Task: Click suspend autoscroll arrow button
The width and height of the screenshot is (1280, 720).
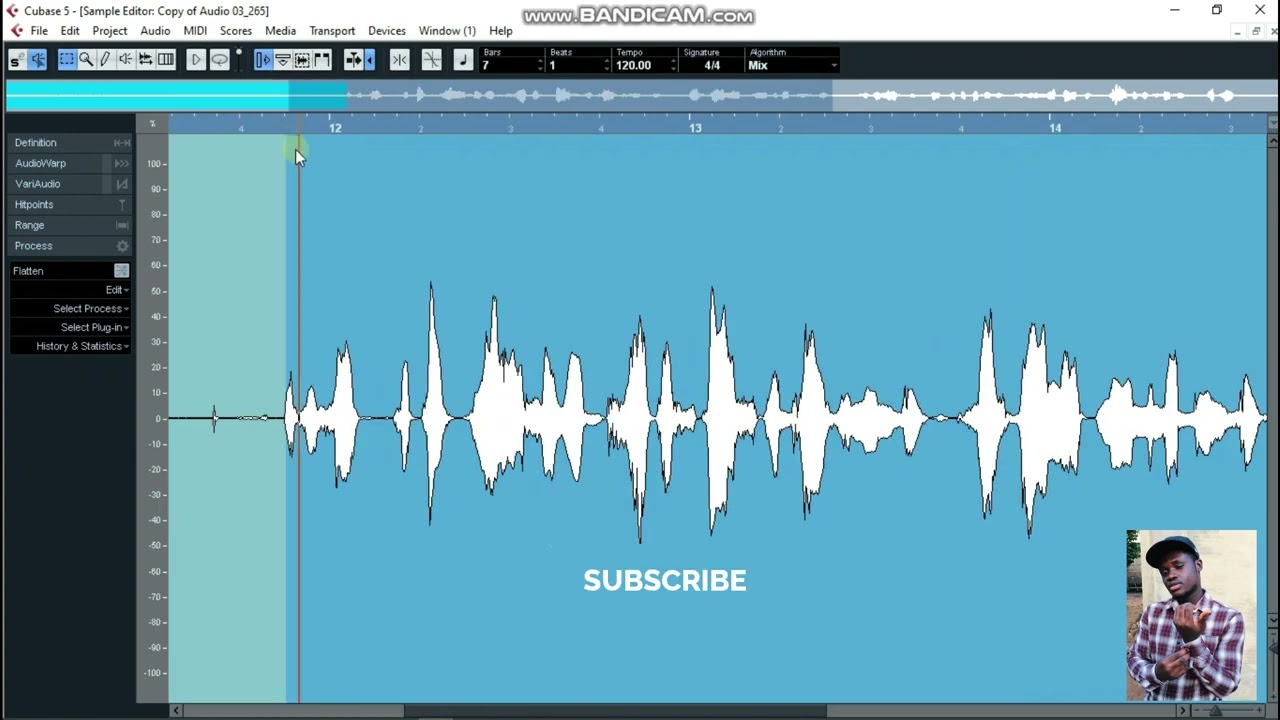Action: coord(370,60)
